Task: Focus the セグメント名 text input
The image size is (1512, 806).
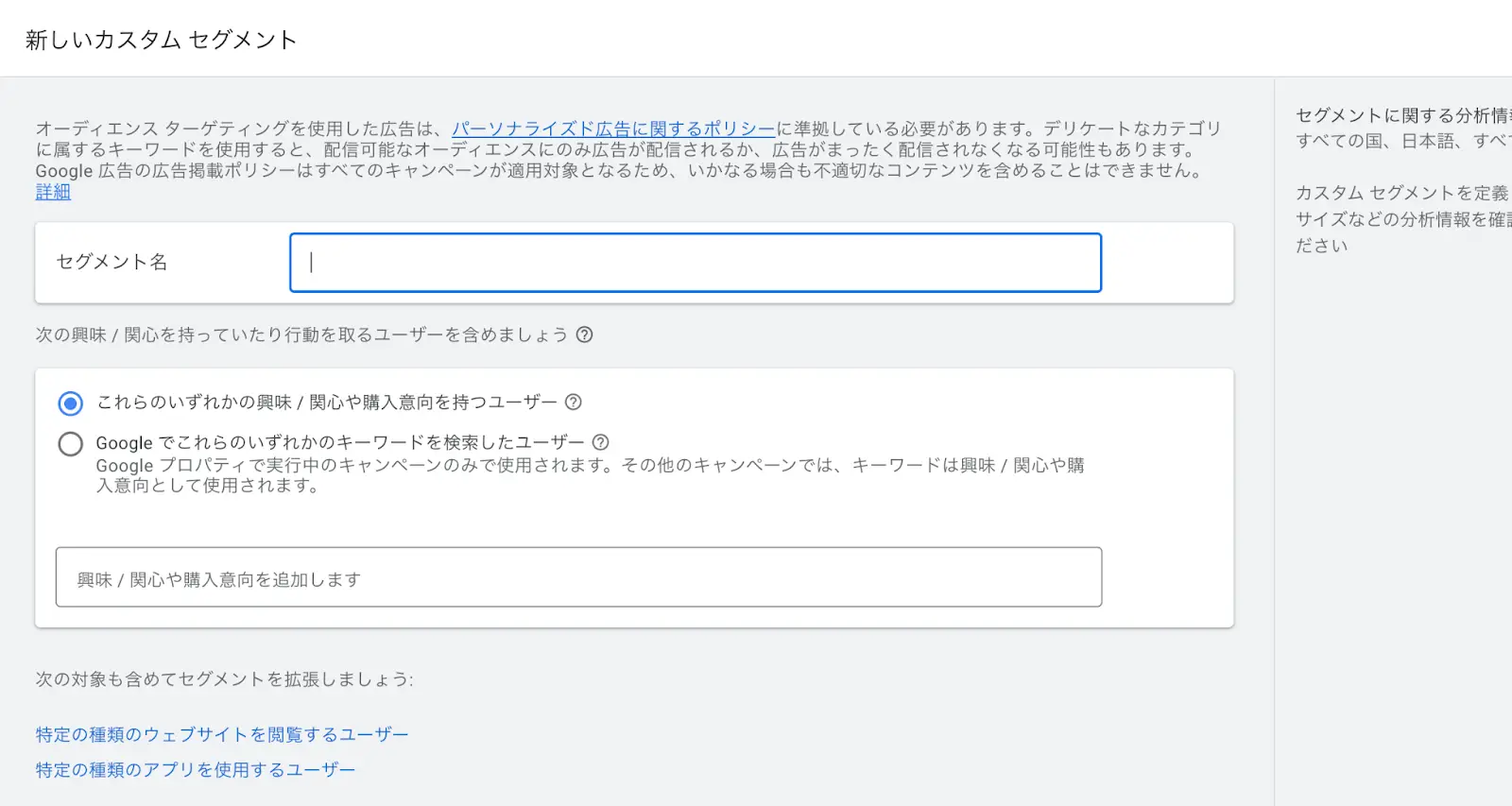Action: (695, 263)
